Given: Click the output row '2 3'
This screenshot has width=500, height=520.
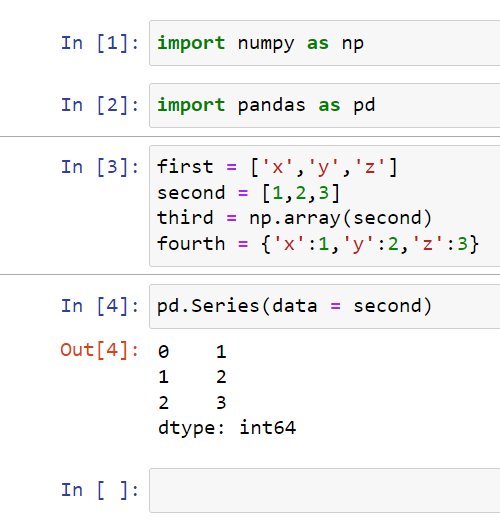Looking at the screenshot, I should 192,403.
